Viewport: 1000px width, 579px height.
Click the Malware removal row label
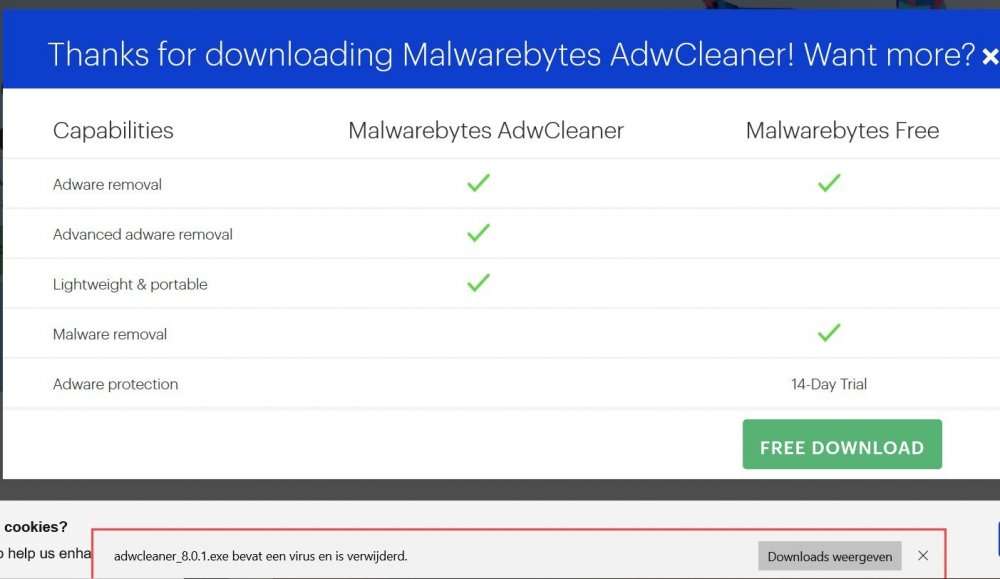(x=110, y=335)
